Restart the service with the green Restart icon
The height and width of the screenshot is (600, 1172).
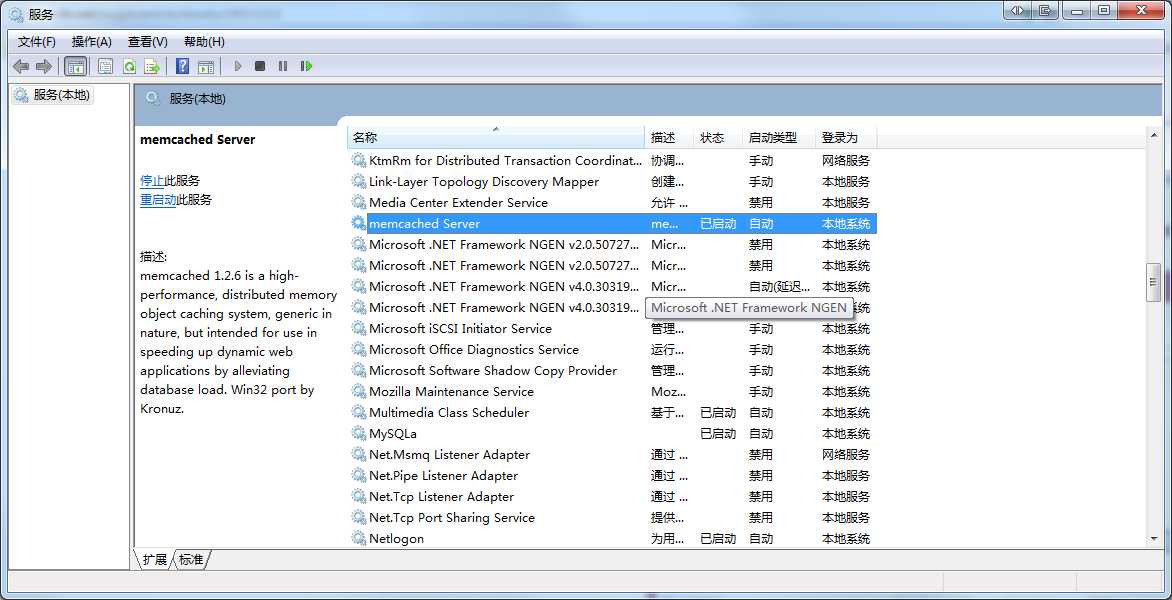[x=306, y=67]
